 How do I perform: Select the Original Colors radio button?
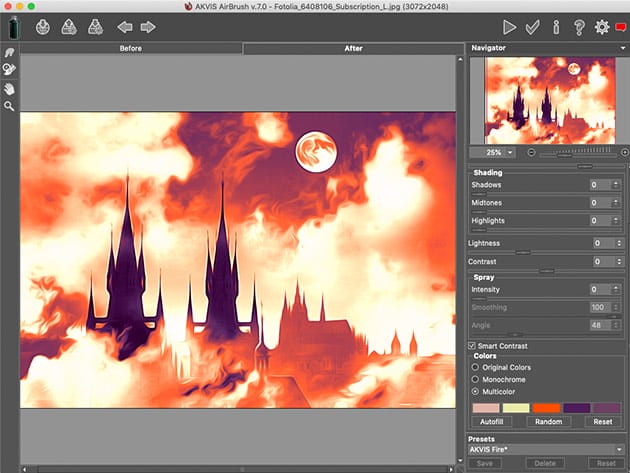tap(476, 367)
